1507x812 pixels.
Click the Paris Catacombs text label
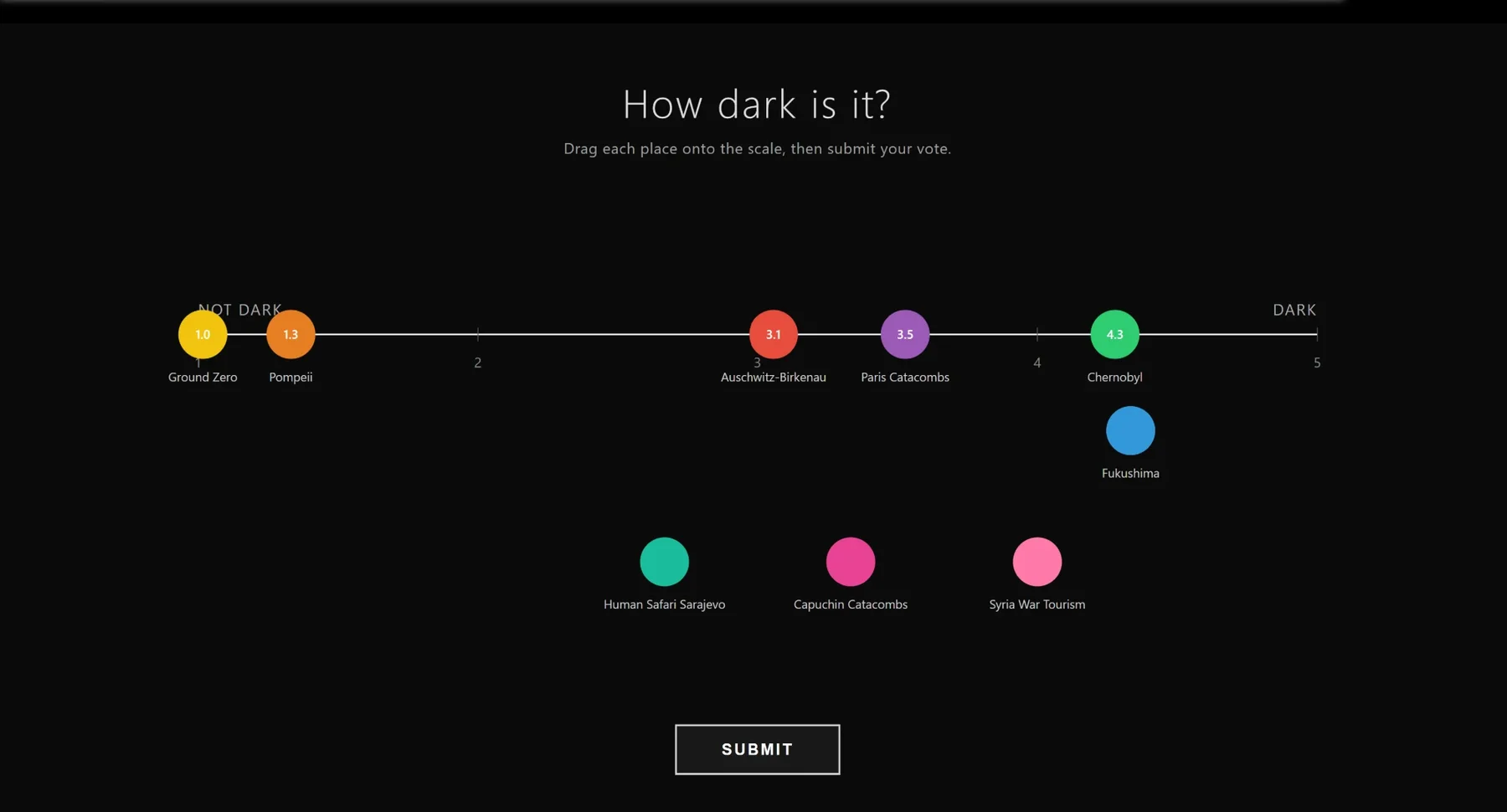pos(905,377)
